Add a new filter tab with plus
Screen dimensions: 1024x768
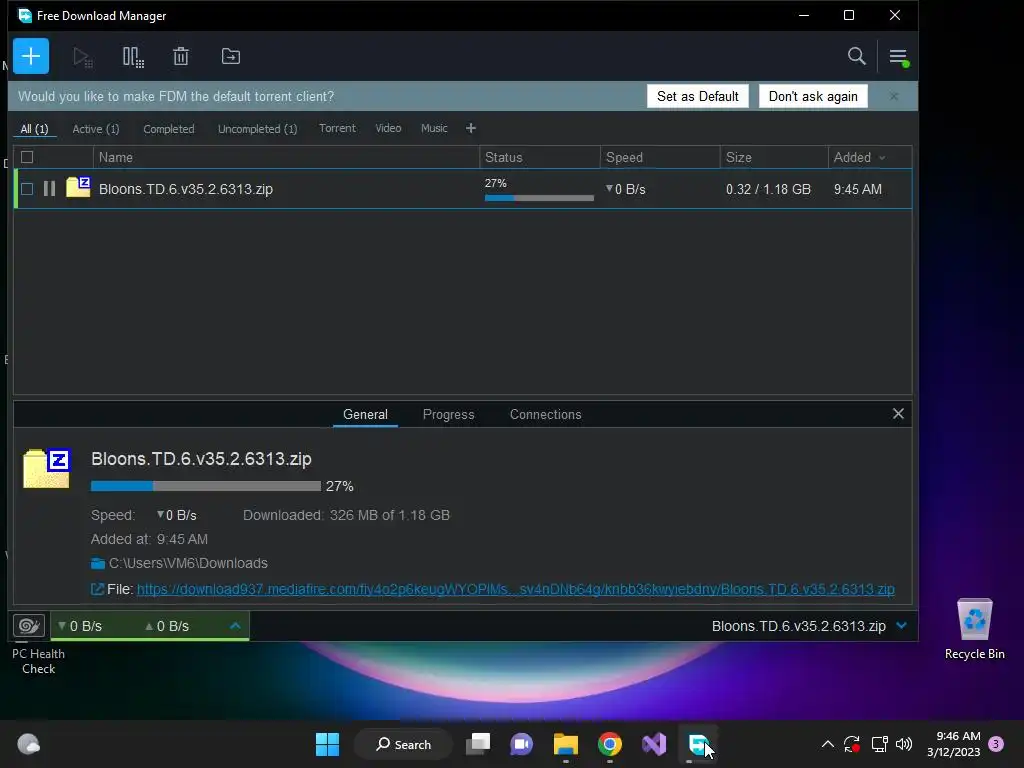click(x=471, y=129)
